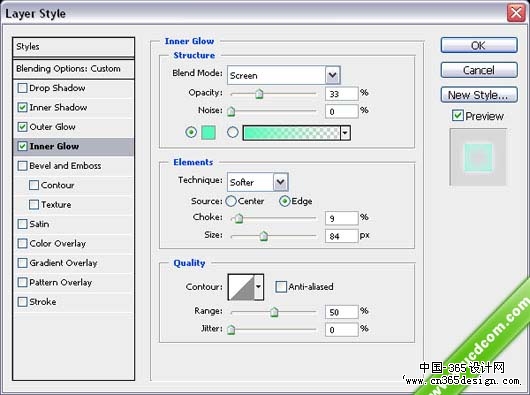The image size is (530, 395).
Task: Choose Edge as glow source
Action: [285, 201]
